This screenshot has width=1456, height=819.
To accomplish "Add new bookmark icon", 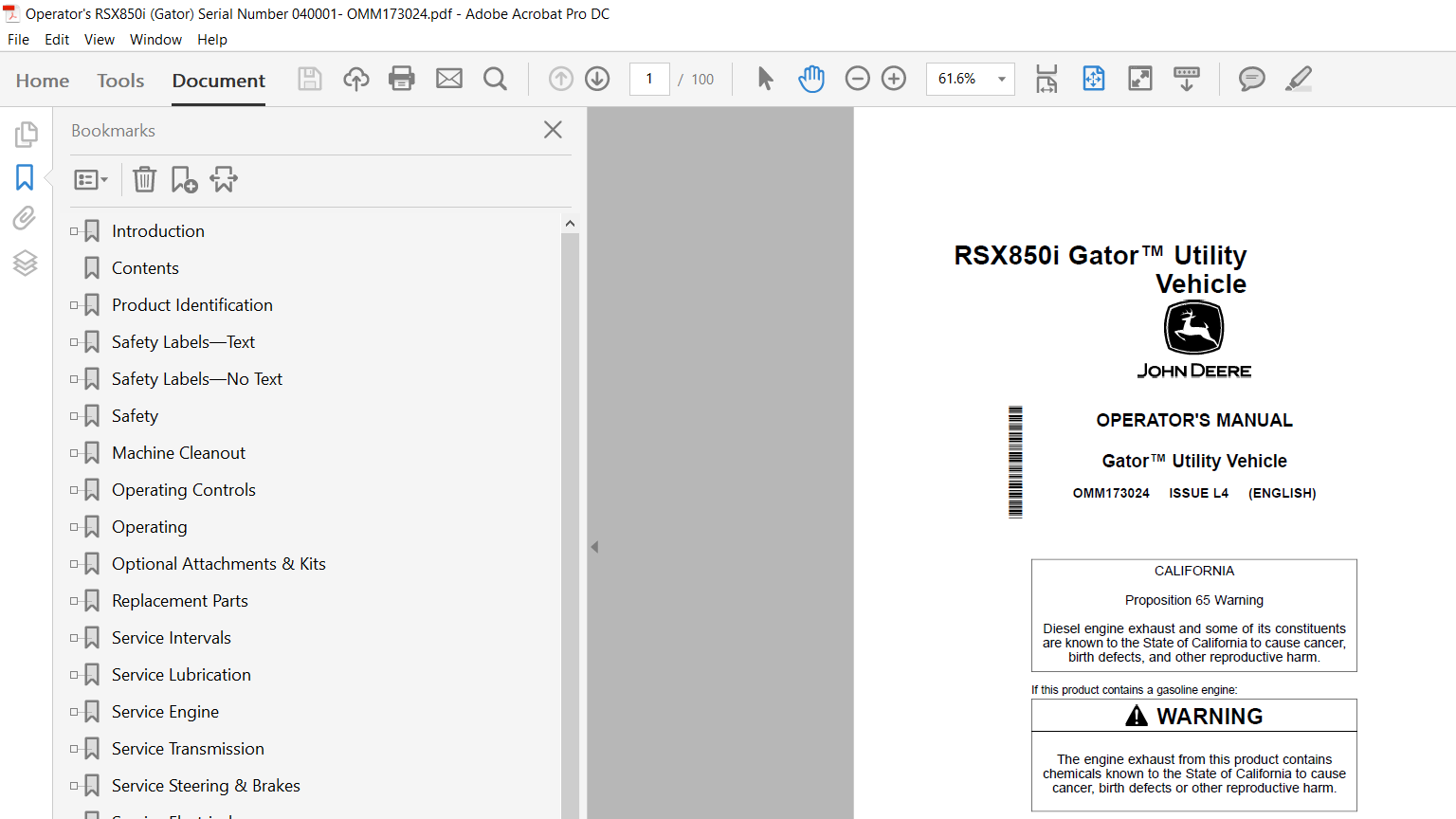I will point(184,179).
